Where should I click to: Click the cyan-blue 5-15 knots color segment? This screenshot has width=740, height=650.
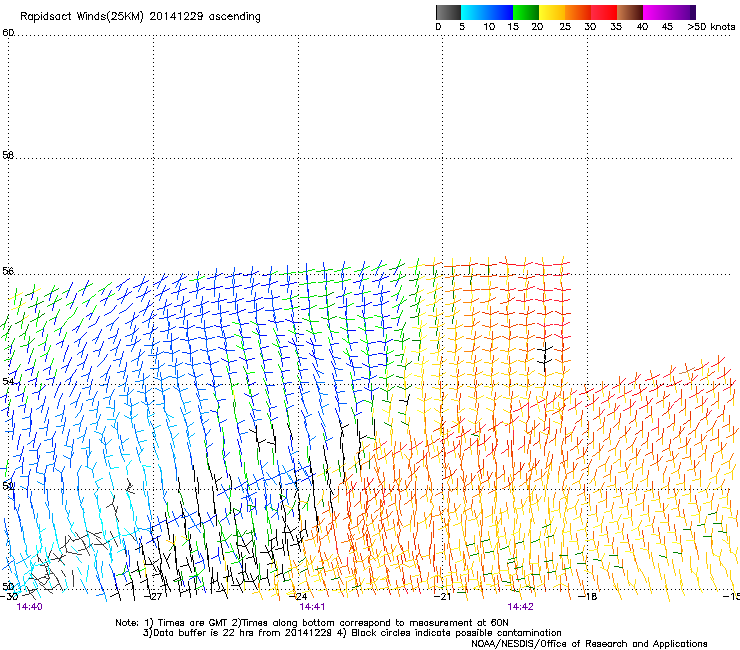[x=487, y=12]
